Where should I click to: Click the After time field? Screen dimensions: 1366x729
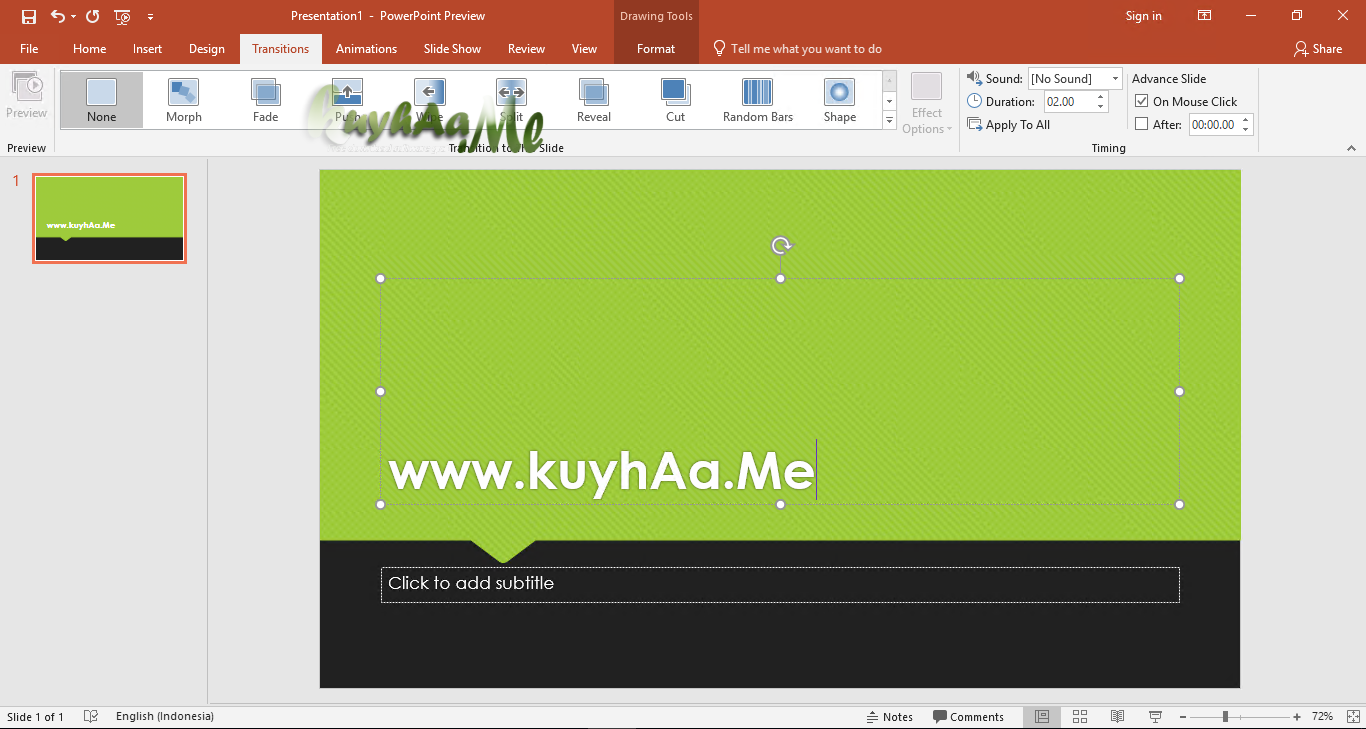click(1213, 125)
